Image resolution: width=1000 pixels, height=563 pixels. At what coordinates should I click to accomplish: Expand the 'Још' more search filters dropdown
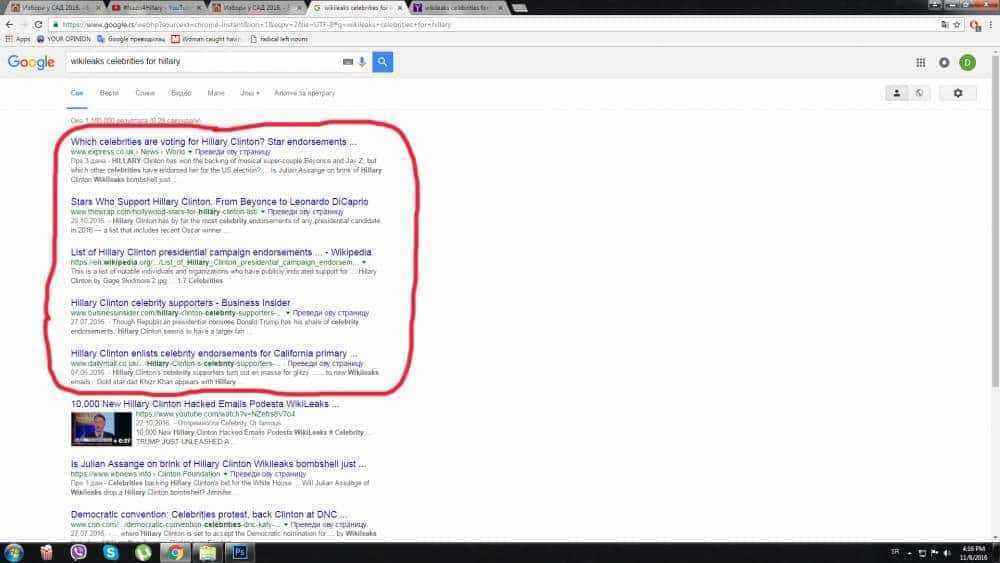pos(249,93)
